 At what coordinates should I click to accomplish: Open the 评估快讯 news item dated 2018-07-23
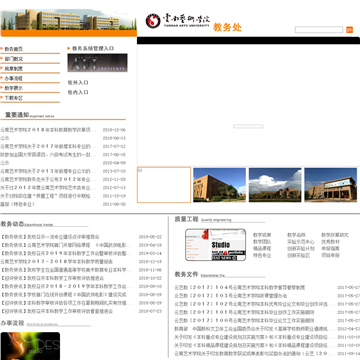click(57, 311)
